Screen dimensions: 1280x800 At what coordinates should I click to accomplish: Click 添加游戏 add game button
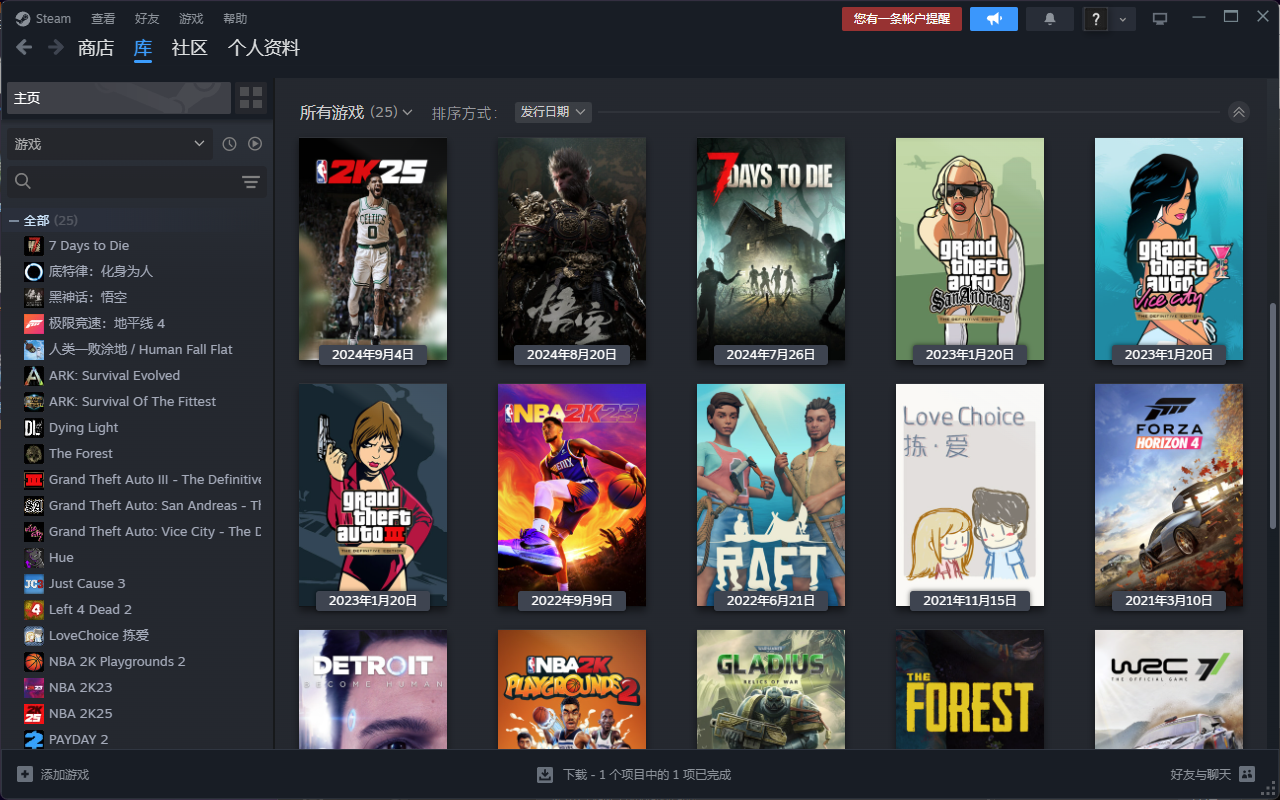pyautogui.click(x=53, y=774)
